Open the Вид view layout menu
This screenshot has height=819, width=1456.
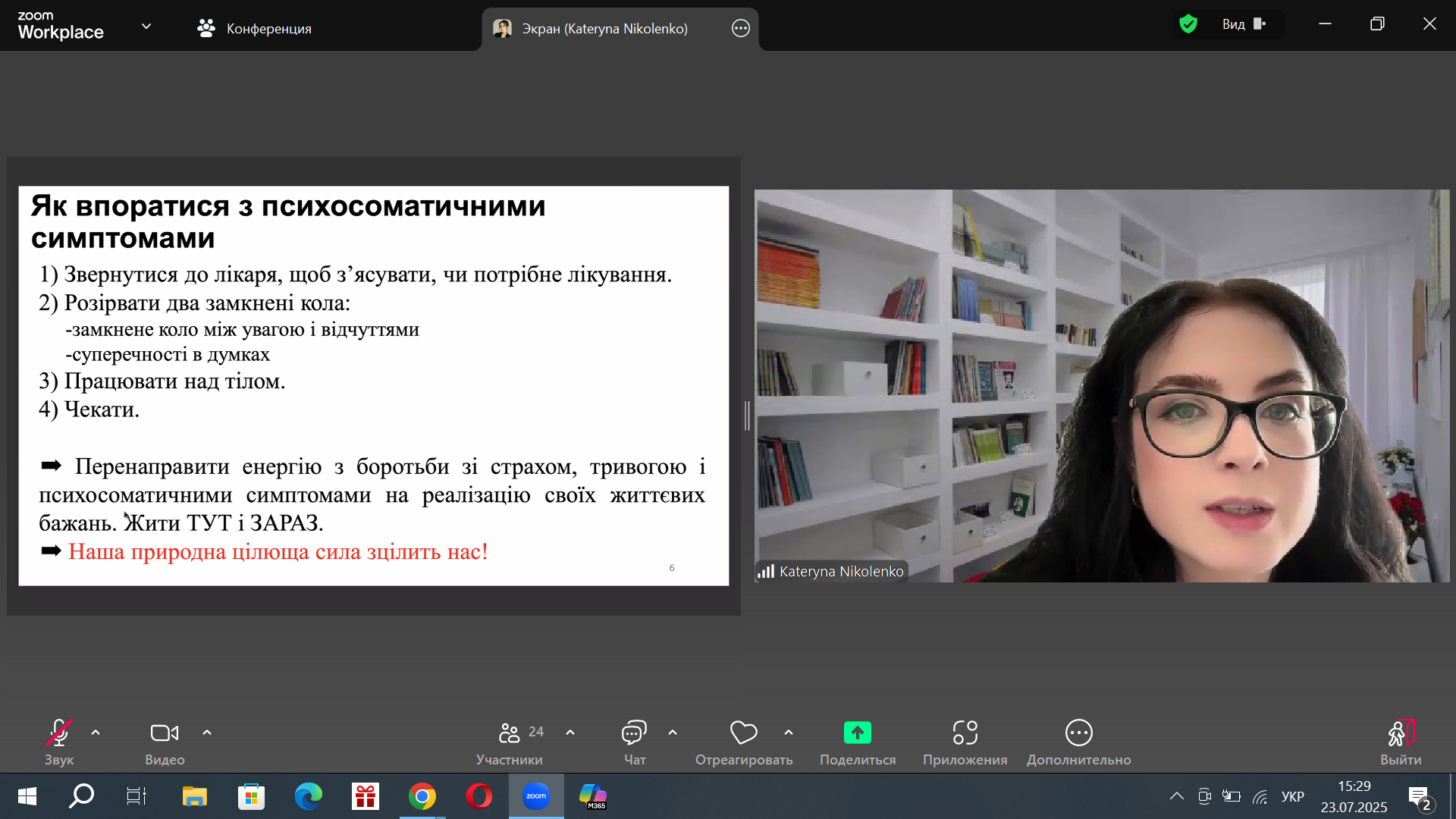1244,24
